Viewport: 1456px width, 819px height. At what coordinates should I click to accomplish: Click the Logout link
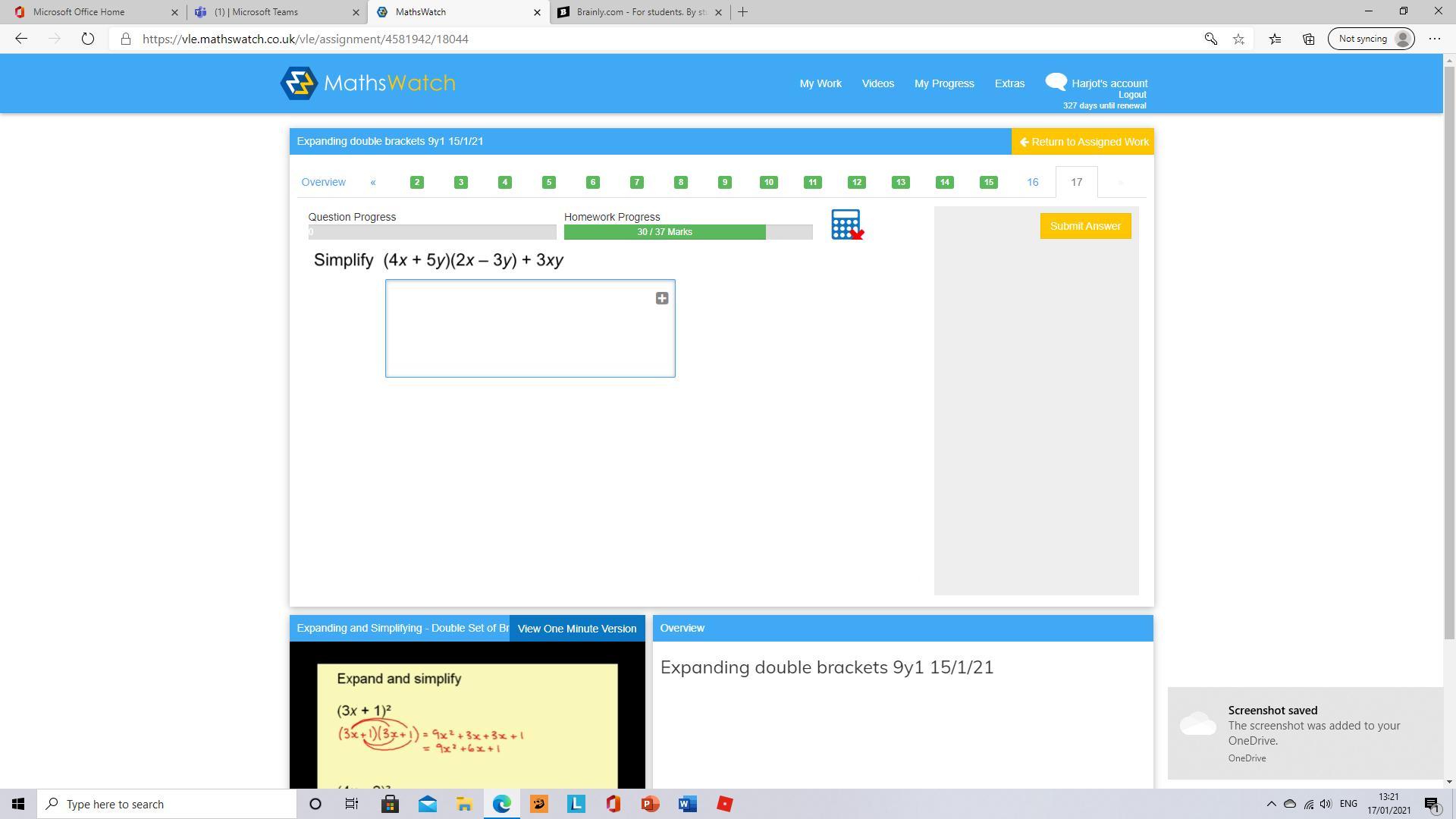(x=1131, y=95)
